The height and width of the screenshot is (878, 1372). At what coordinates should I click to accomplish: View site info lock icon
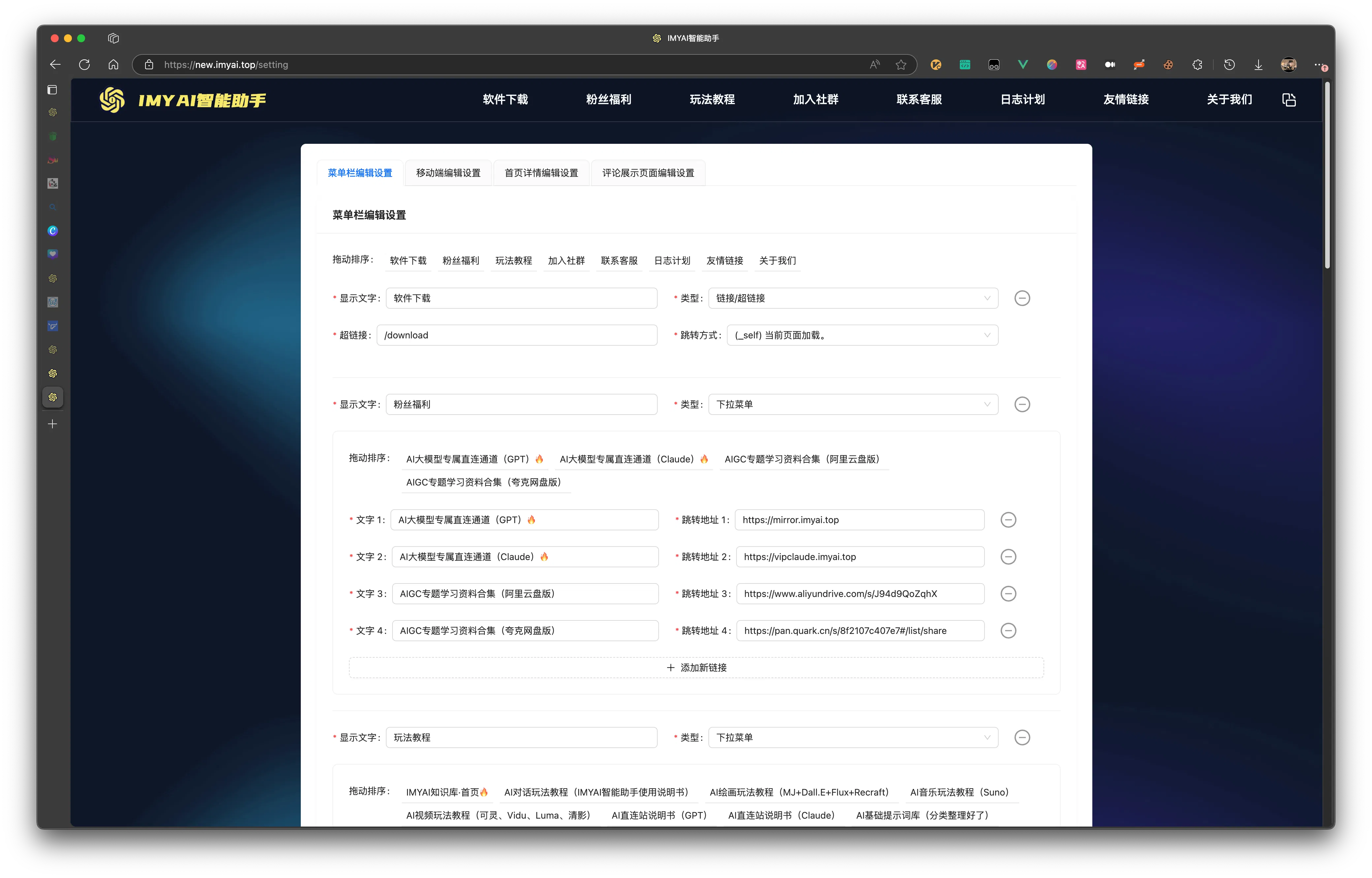point(149,64)
